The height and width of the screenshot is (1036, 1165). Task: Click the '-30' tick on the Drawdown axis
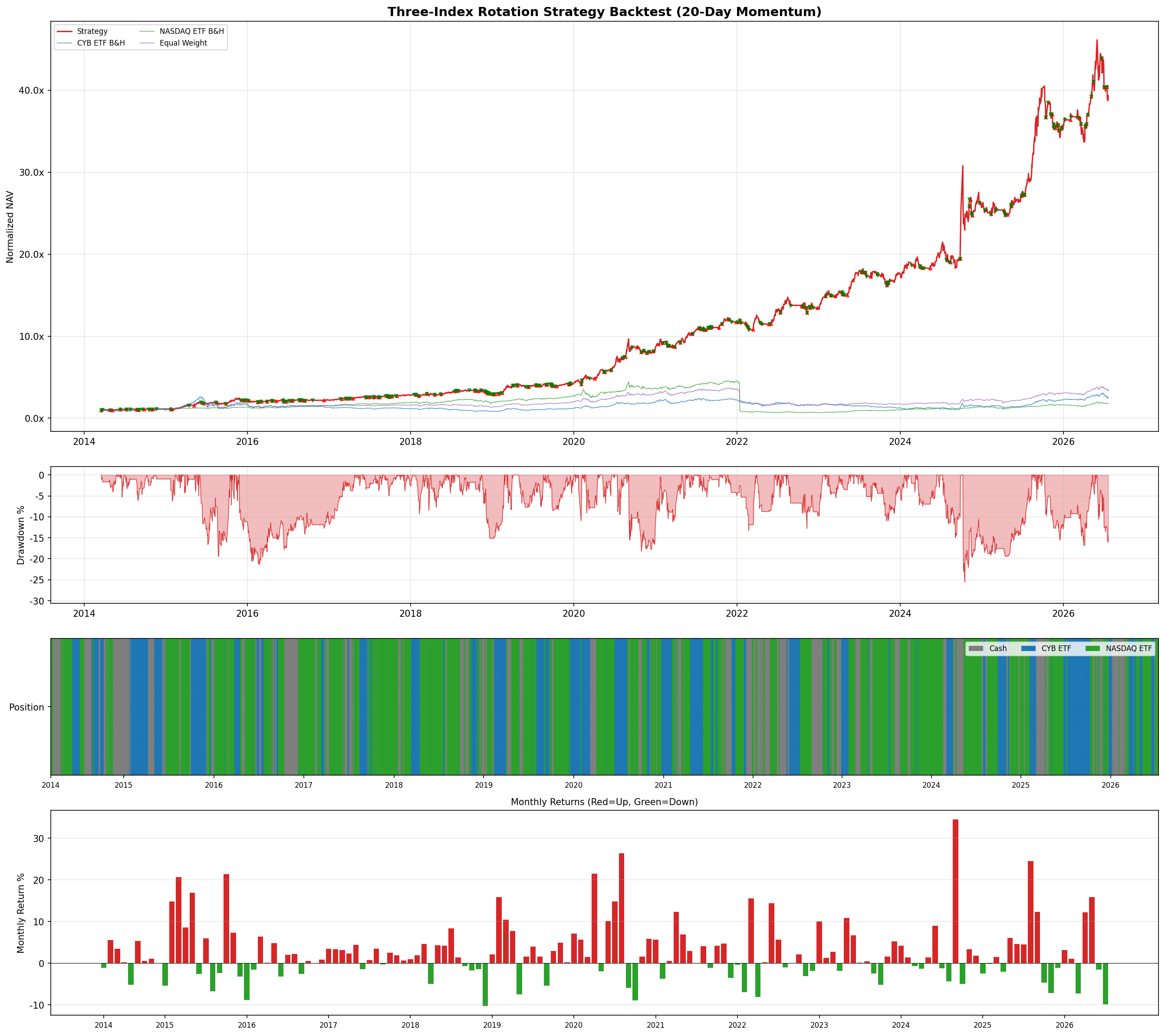(x=36, y=601)
